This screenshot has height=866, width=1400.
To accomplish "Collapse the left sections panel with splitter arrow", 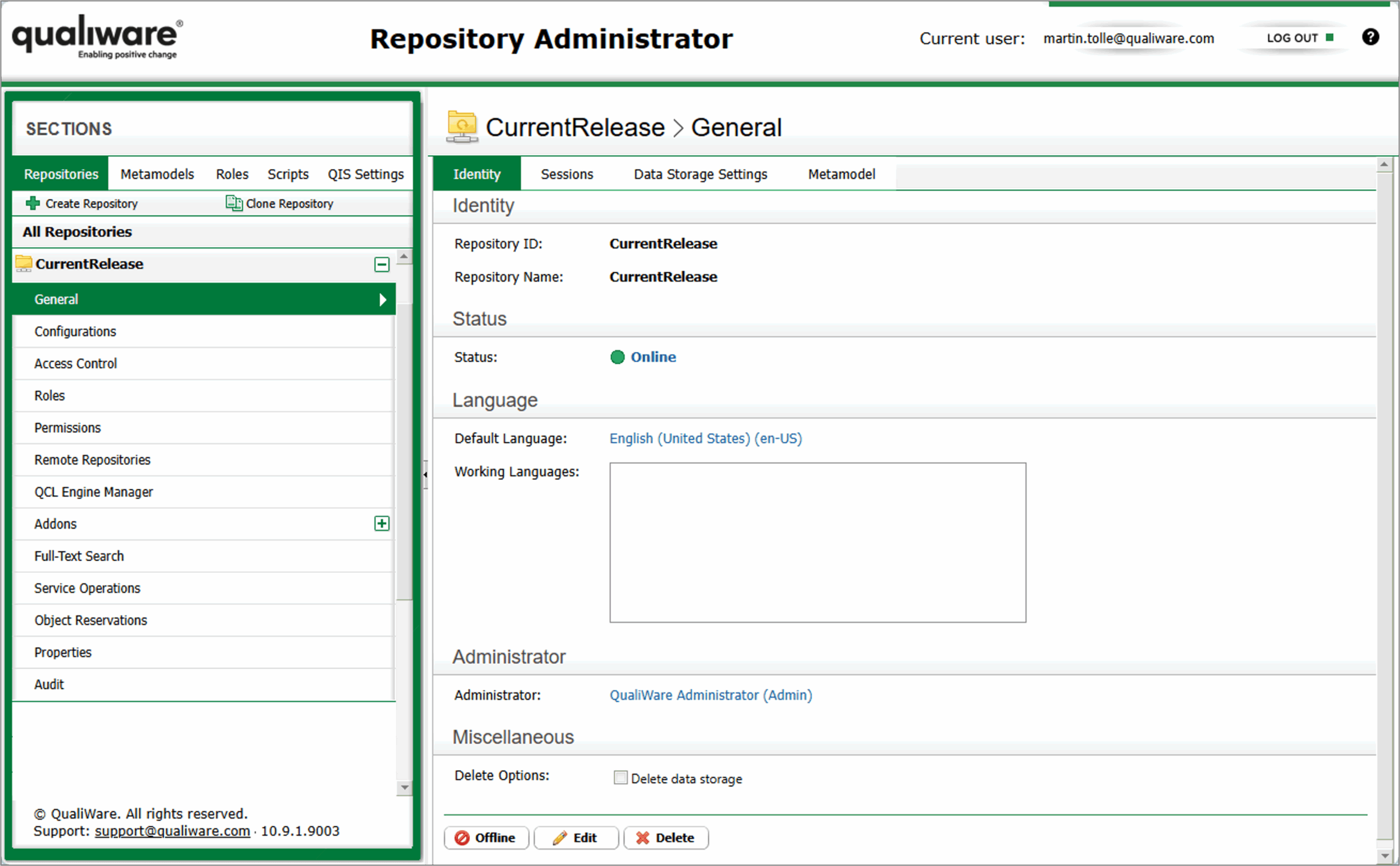I will click(425, 474).
